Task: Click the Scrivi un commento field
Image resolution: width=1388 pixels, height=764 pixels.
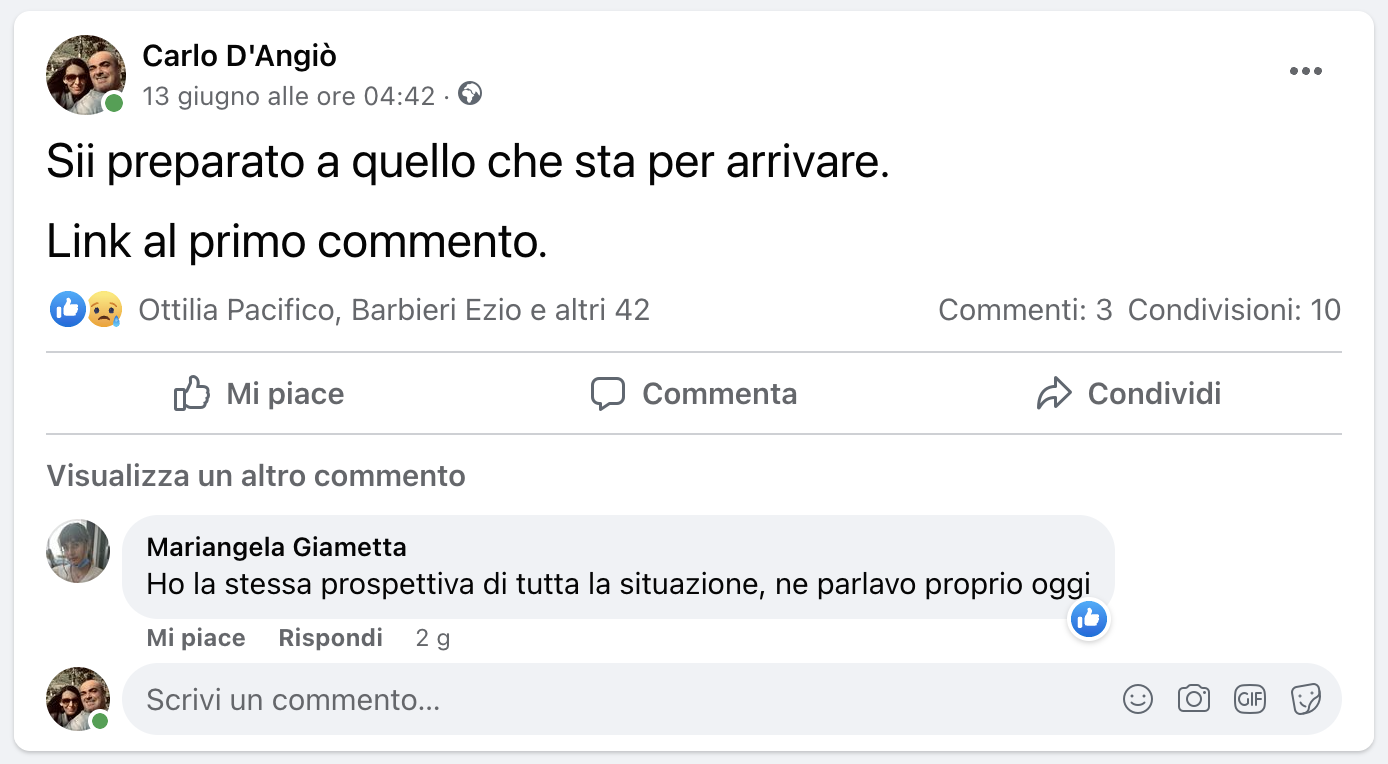Action: [600, 699]
